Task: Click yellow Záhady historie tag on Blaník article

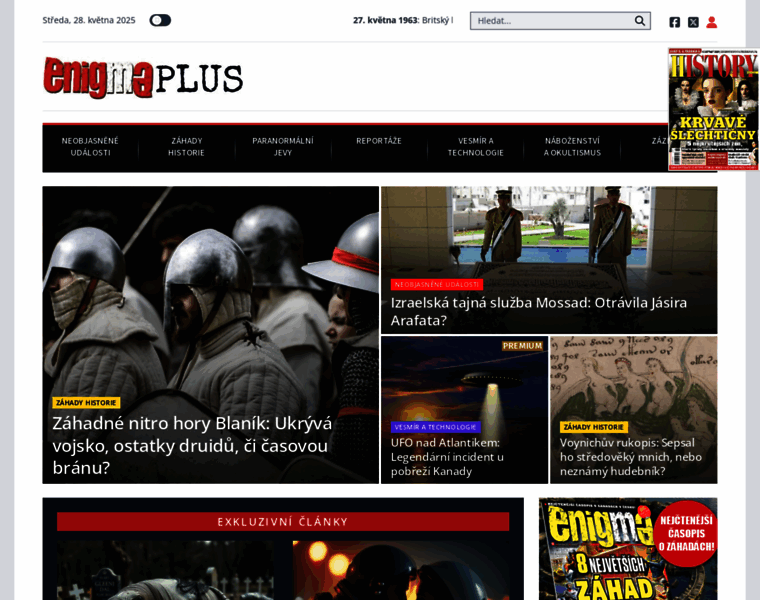Action: [x=86, y=403]
